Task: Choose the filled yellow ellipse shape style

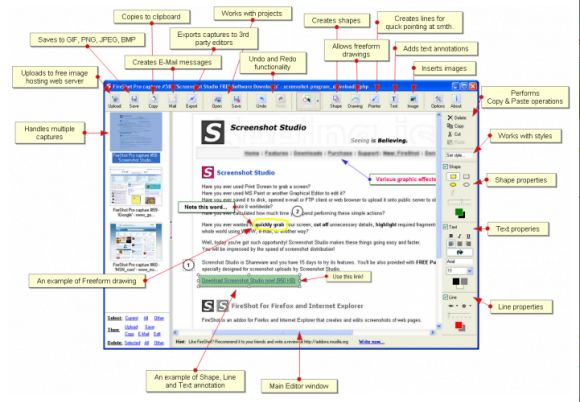Action: pos(453,185)
